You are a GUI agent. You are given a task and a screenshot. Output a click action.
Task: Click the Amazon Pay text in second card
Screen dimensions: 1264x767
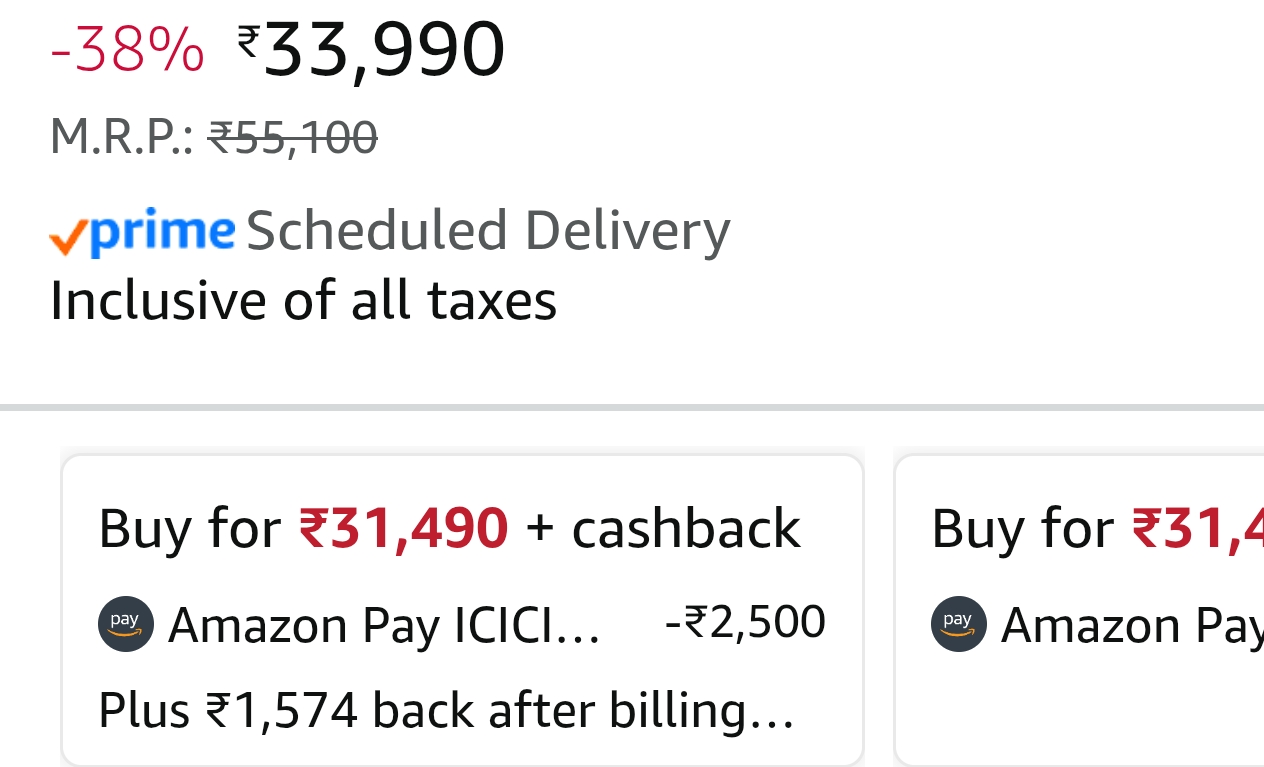[x=1130, y=626]
